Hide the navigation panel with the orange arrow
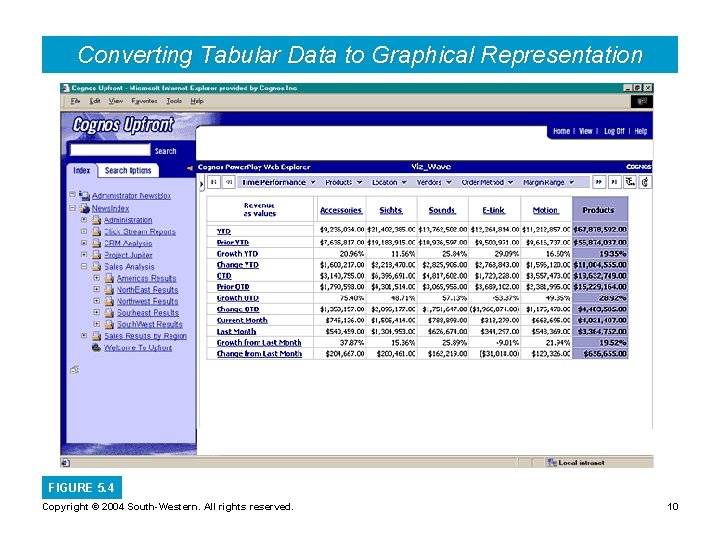The height and width of the screenshot is (540, 720). [190, 169]
